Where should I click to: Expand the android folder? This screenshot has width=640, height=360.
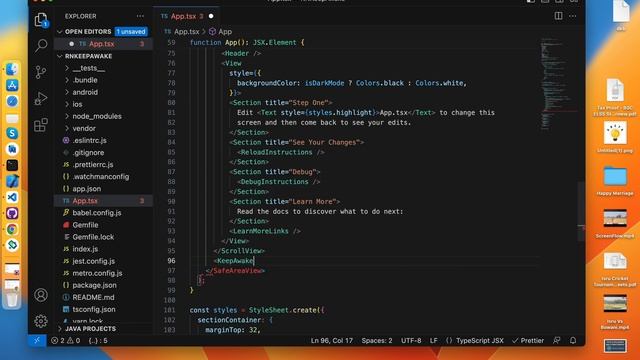click(85, 92)
